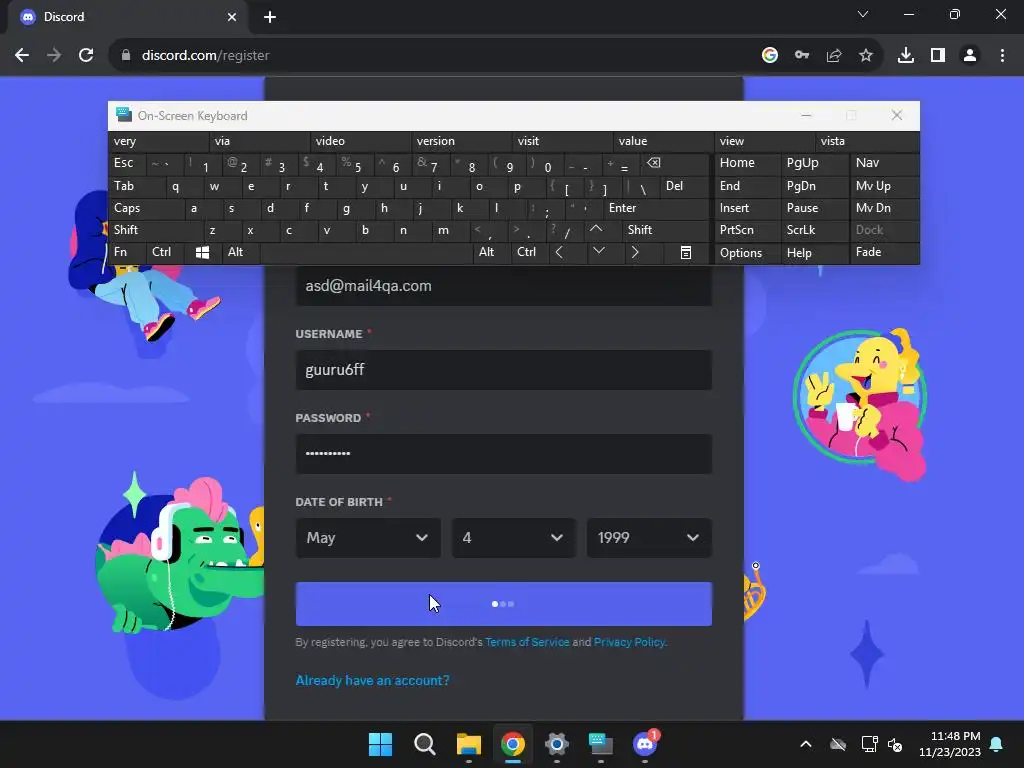This screenshot has height=768, width=1024.
Task: Open taskbar Search
Action: (x=424, y=744)
